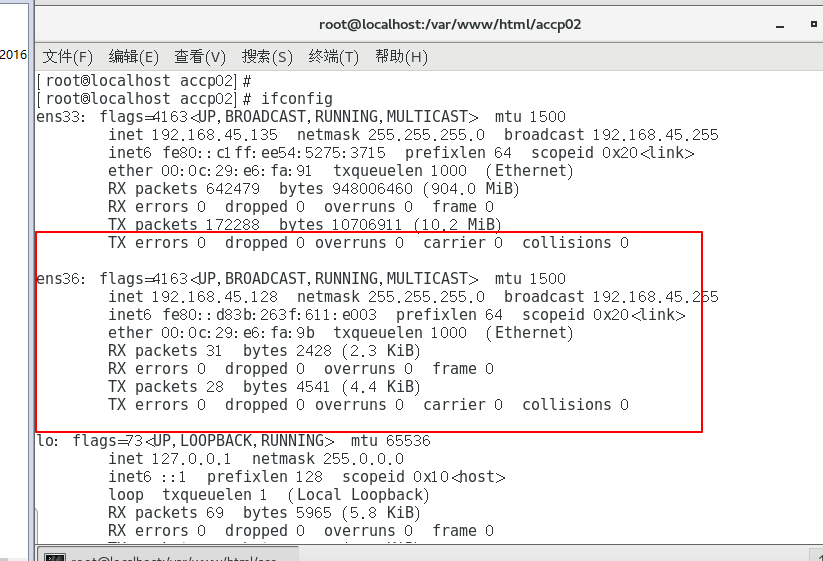Viewport: 823px width, 561px height.
Task: Click (Local Loopback) text
Action: (358, 495)
